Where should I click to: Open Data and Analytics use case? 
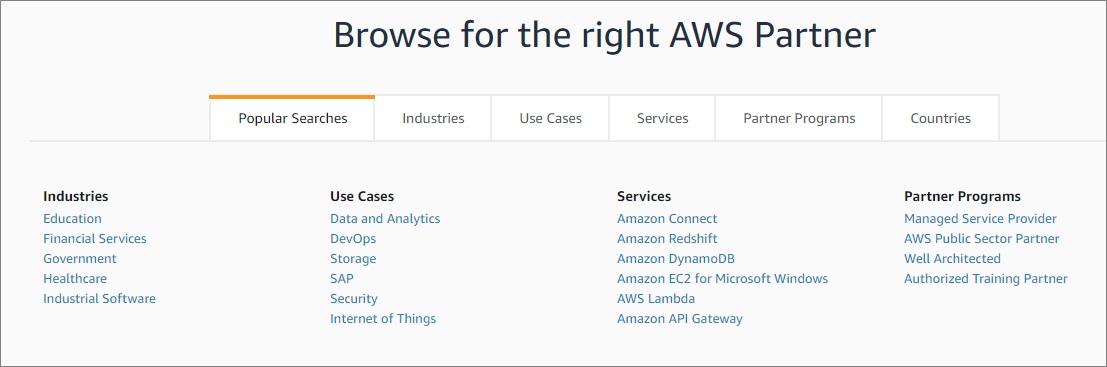click(385, 219)
